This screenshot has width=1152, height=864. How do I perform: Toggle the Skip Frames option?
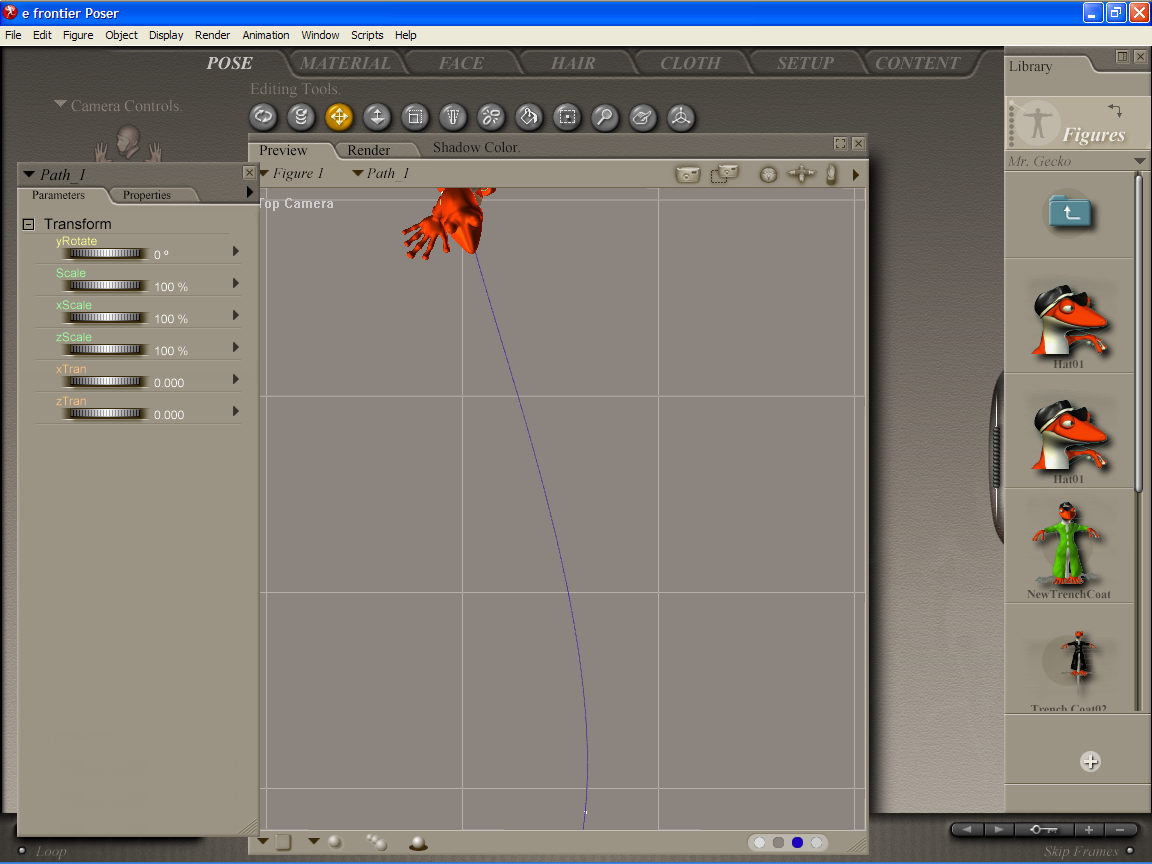(x=1130, y=851)
